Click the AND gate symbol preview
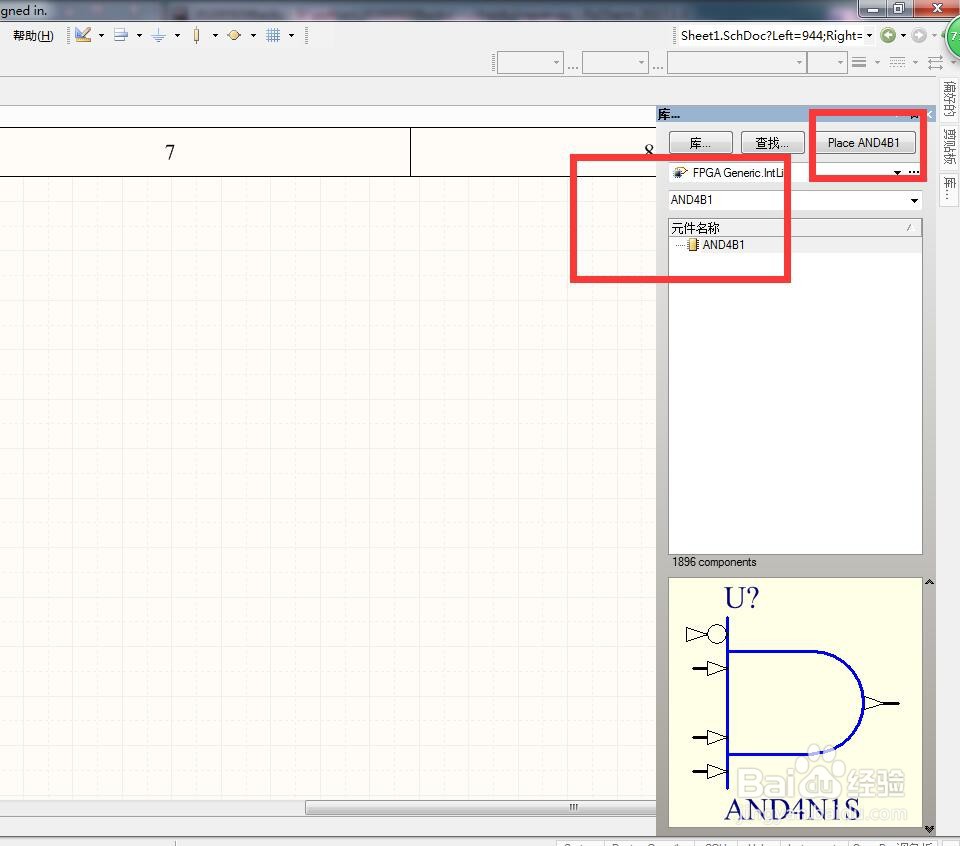960x846 pixels. [795, 702]
